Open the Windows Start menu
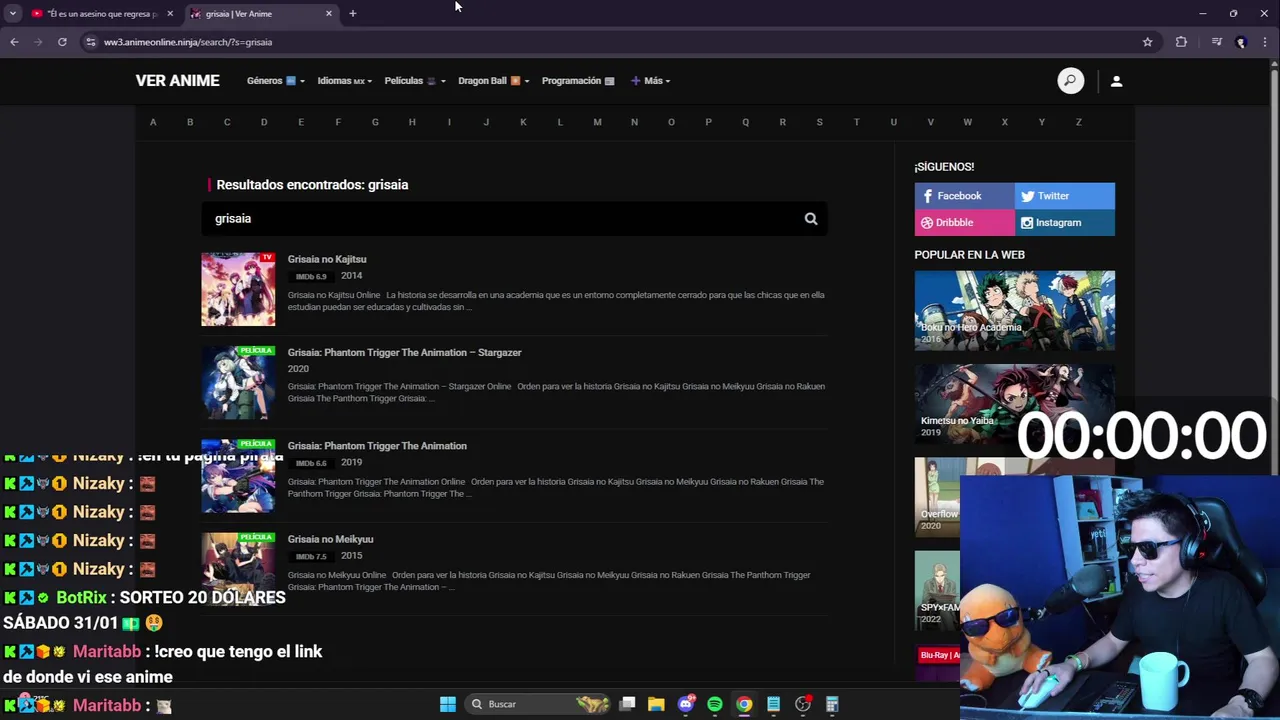This screenshot has width=1280, height=720. [x=448, y=704]
